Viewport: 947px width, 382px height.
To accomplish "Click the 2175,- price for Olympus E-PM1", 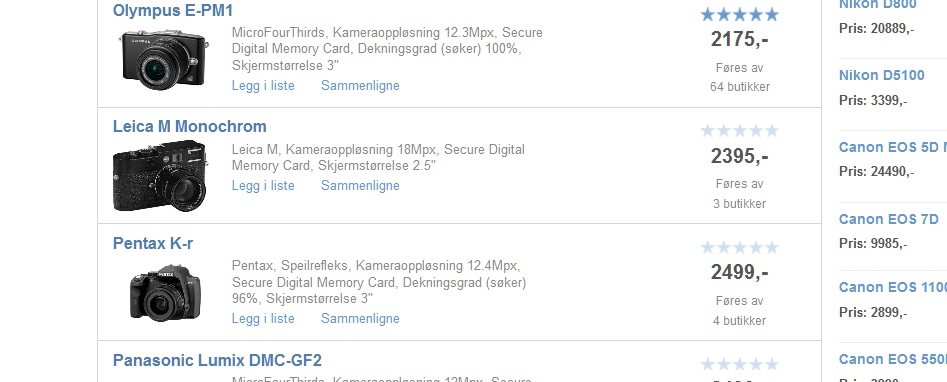I will (739, 39).
